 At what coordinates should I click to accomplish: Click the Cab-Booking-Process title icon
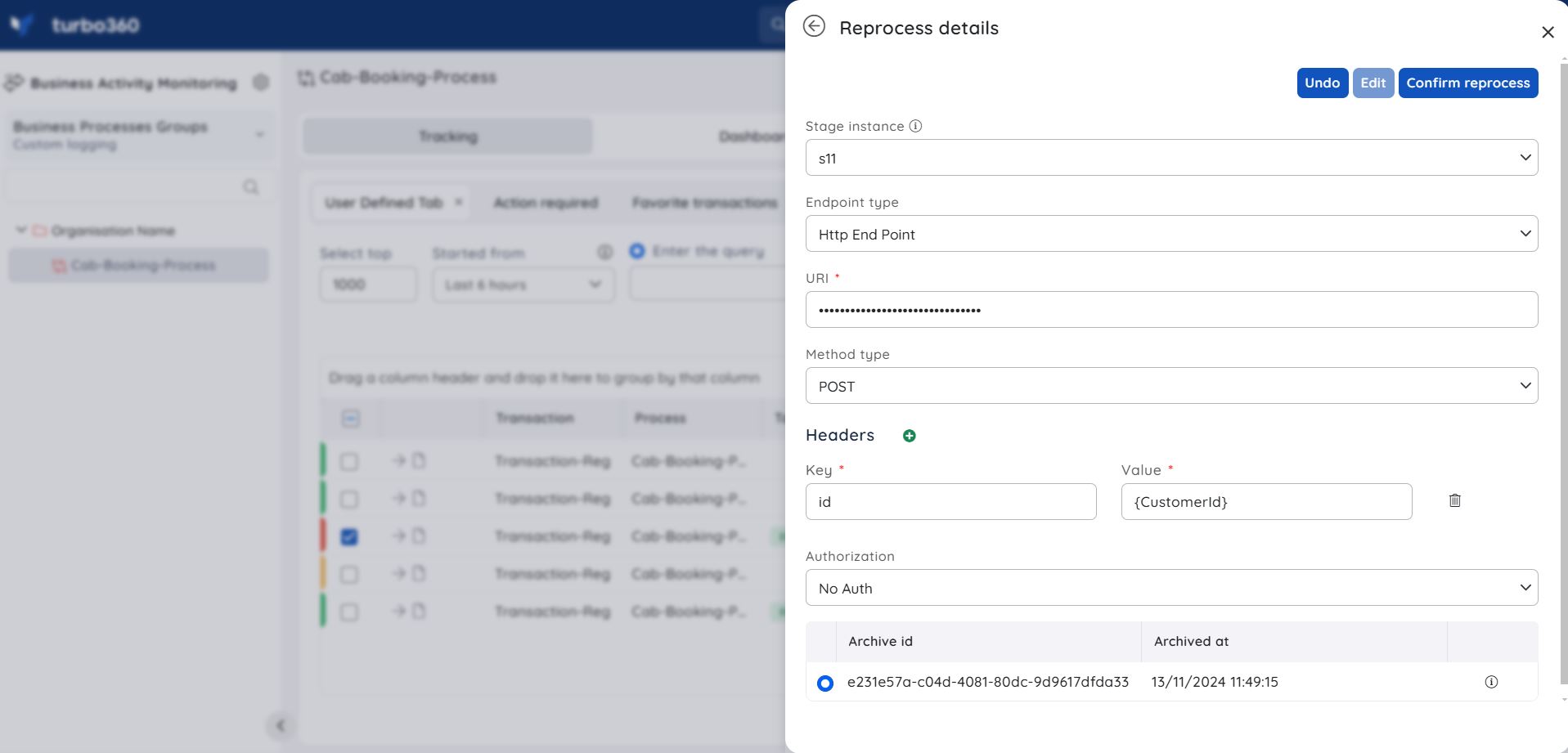click(306, 78)
